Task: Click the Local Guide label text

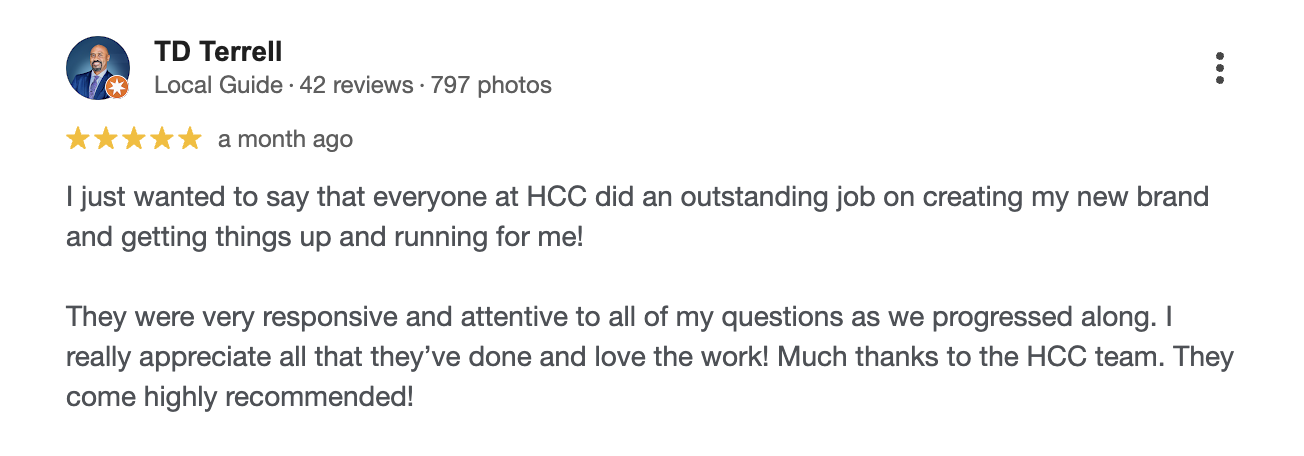Action: click(218, 86)
